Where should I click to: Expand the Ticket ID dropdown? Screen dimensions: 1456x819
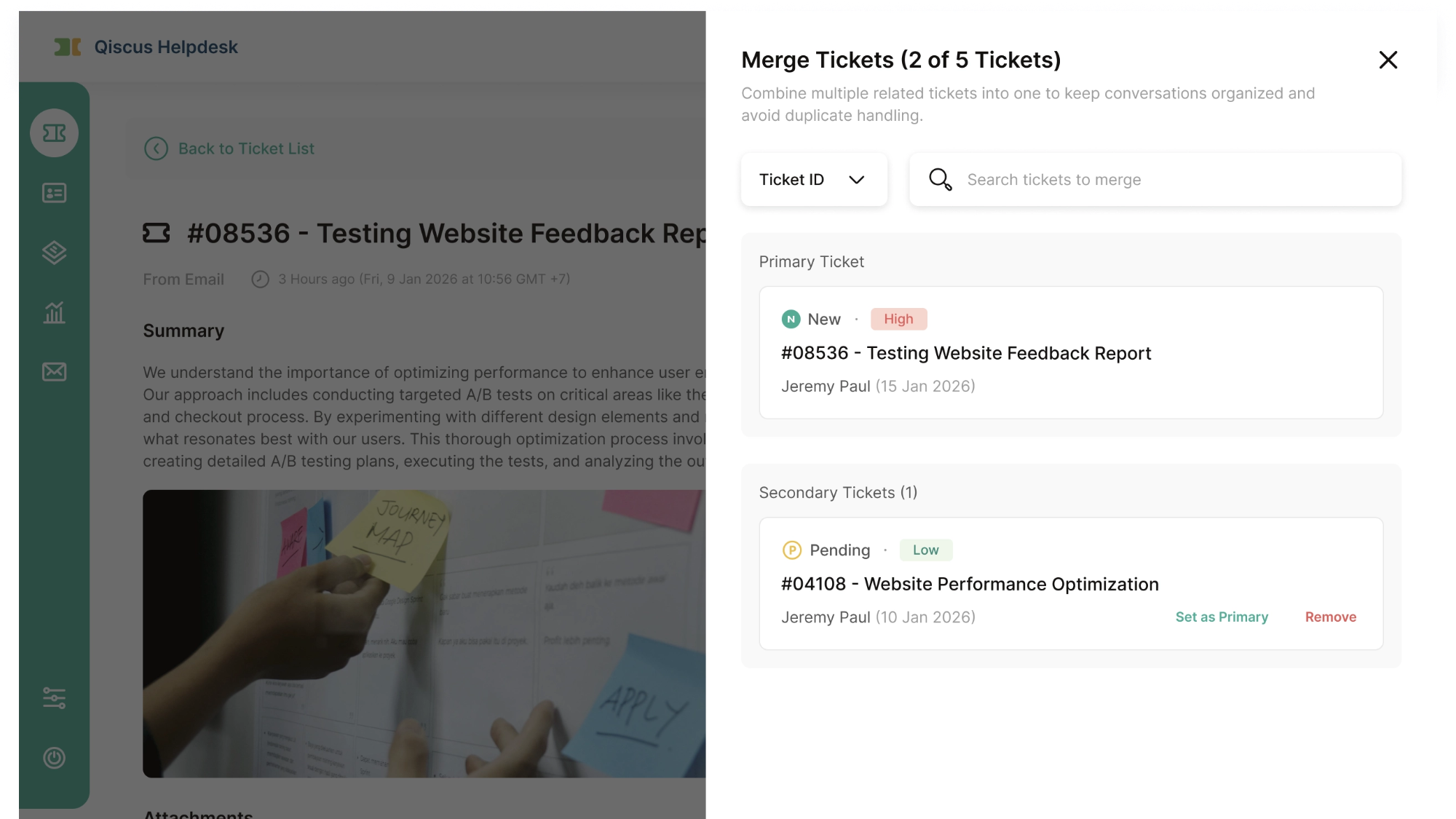click(x=813, y=179)
